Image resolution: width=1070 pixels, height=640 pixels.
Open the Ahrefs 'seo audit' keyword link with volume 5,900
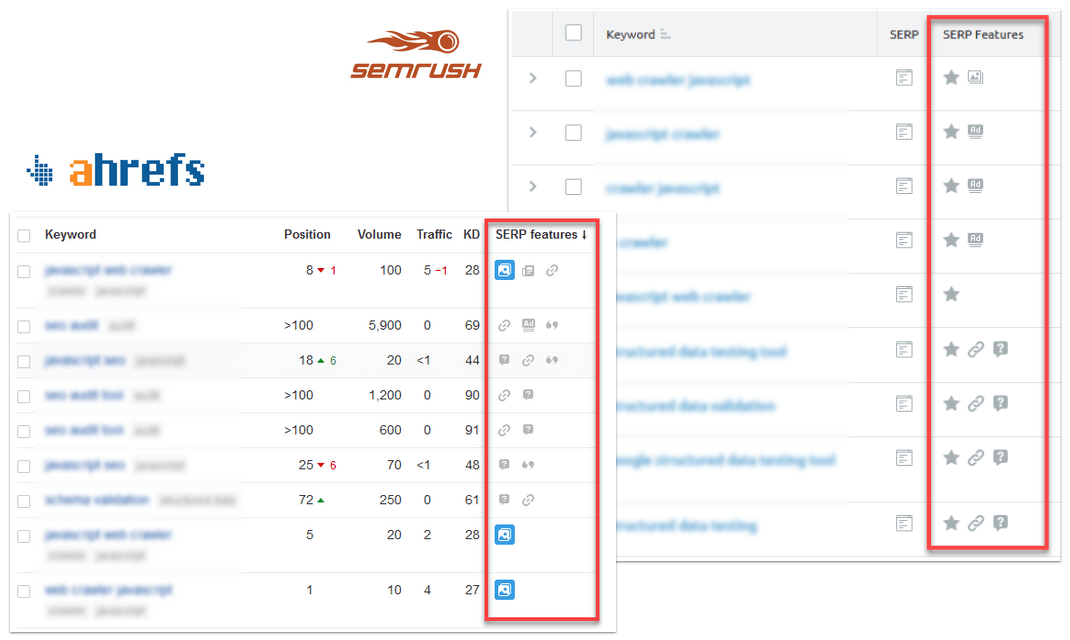pos(72,325)
